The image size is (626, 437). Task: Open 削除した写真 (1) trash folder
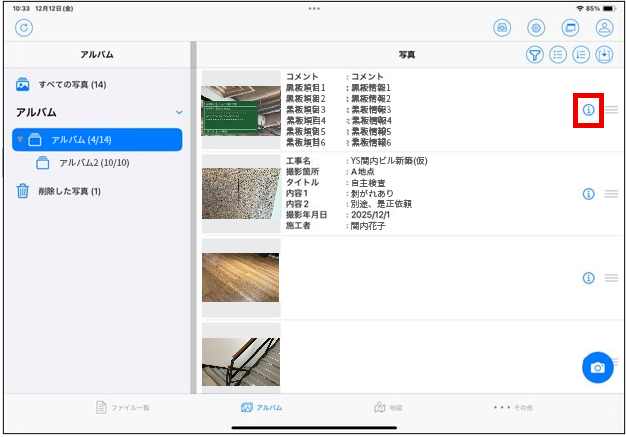coord(68,191)
